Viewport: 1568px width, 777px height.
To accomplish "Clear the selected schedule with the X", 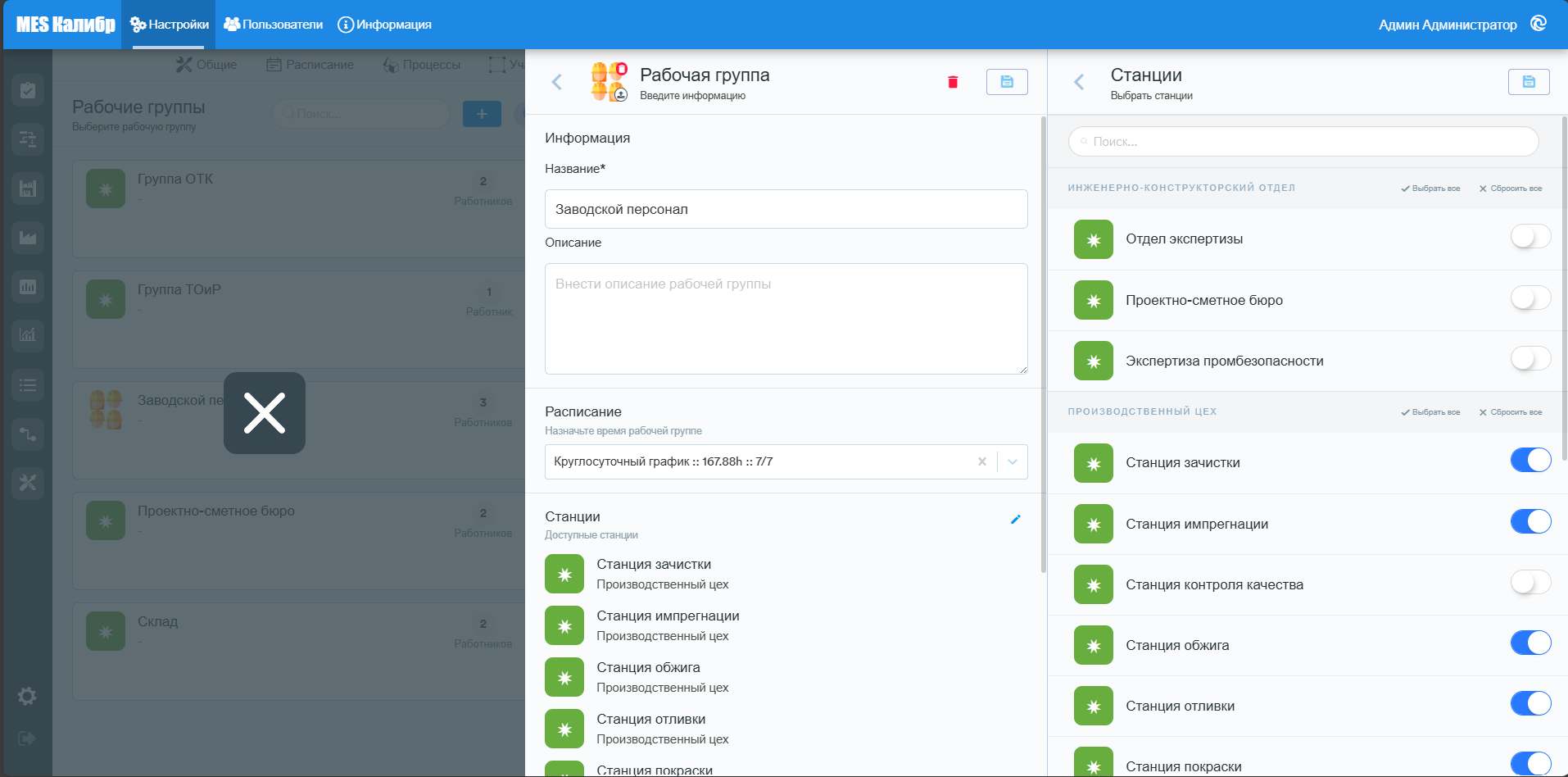I will [x=981, y=461].
